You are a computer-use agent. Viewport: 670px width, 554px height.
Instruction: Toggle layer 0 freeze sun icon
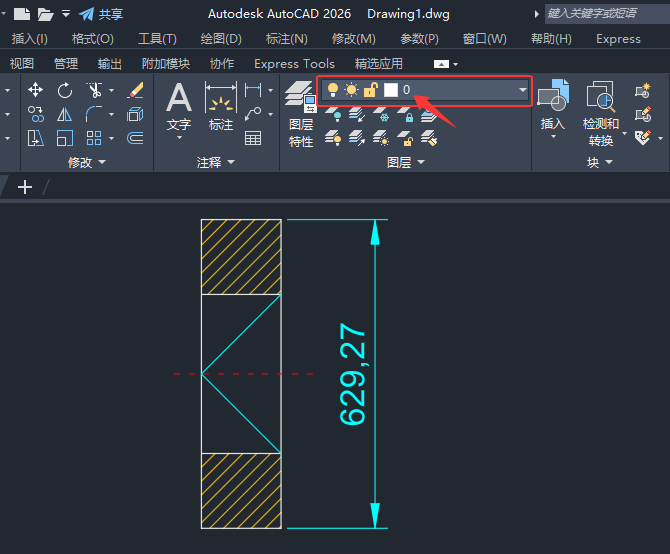click(x=352, y=90)
